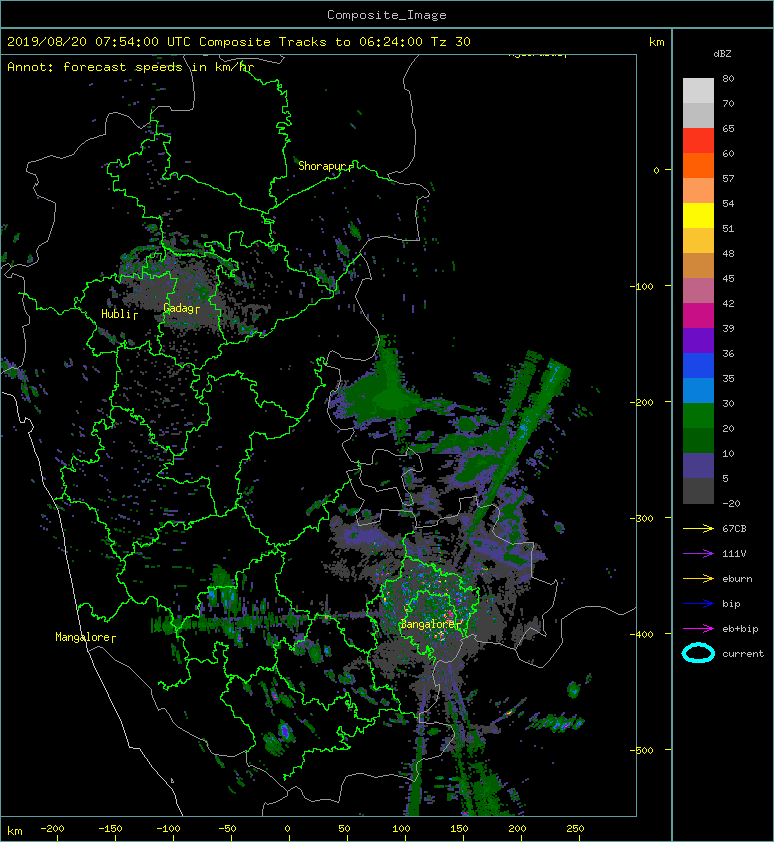774x842 pixels.
Task: Select the violet 36–39 dBZ swatch
Action: (698, 340)
